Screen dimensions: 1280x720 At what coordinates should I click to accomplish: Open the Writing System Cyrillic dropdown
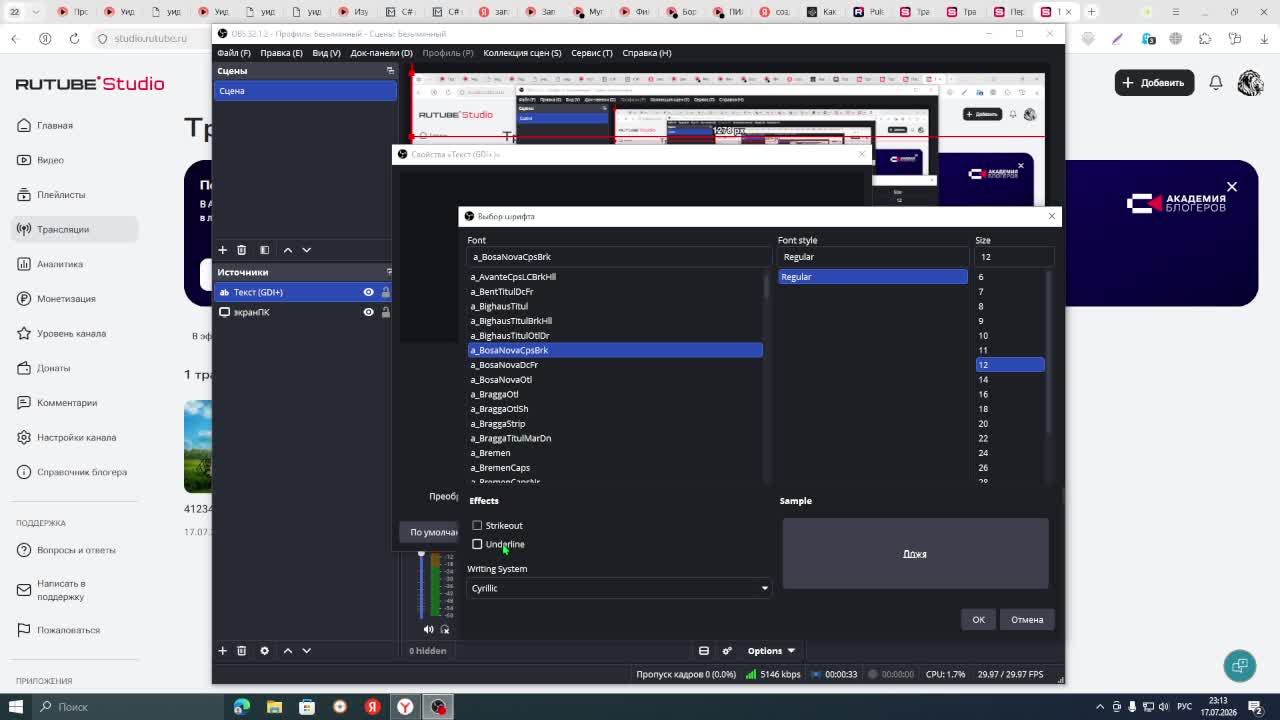pos(619,588)
